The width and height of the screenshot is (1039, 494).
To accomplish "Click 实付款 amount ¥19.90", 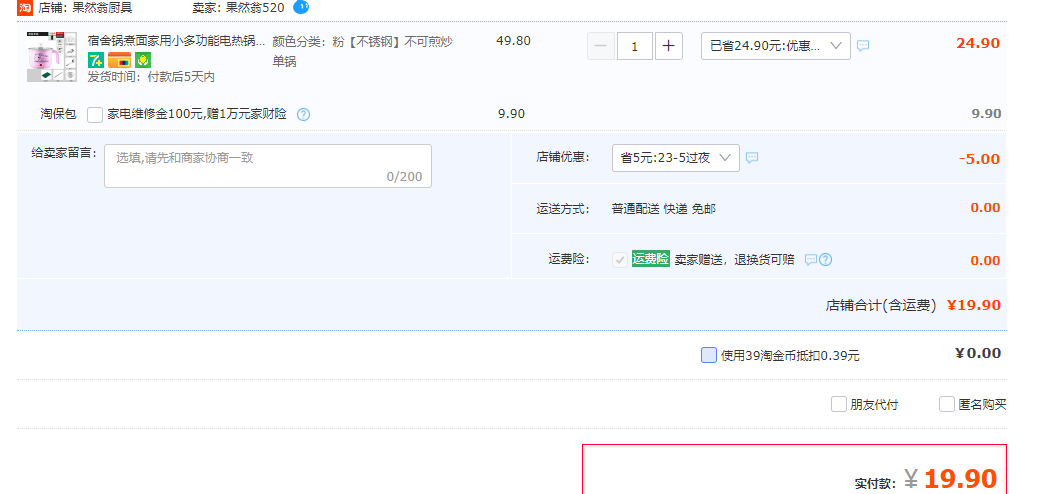I will point(951,478).
